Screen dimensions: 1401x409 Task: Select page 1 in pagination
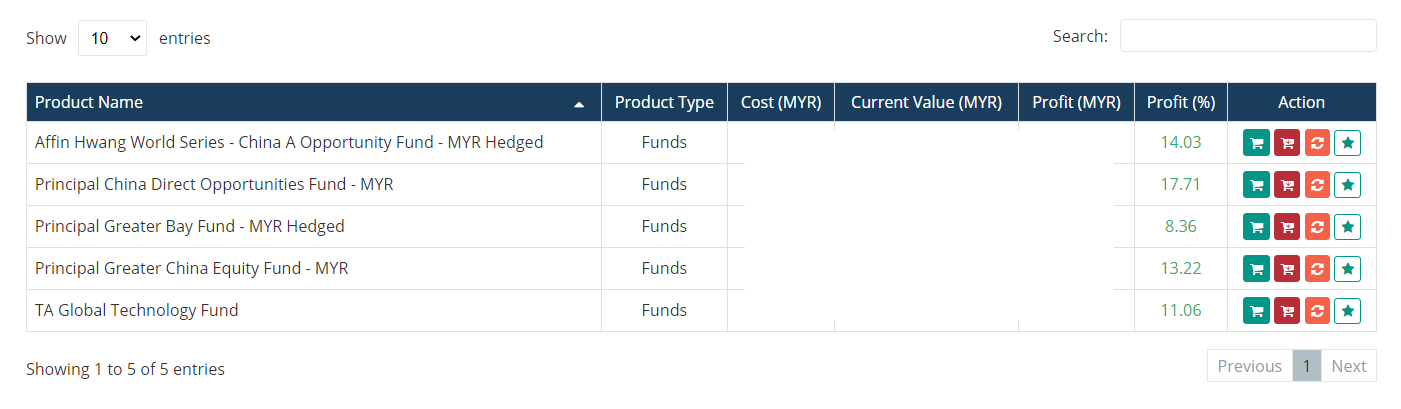[1306, 366]
